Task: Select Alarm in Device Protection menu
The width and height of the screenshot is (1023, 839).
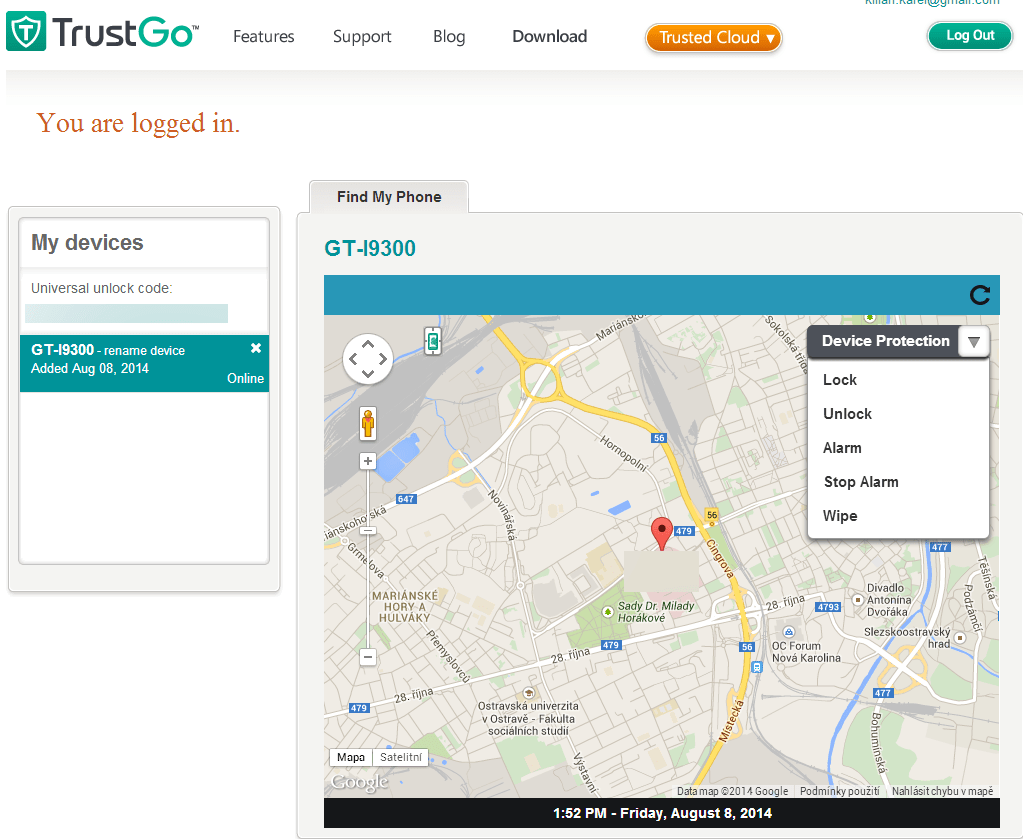Action: [x=842, y=448]
